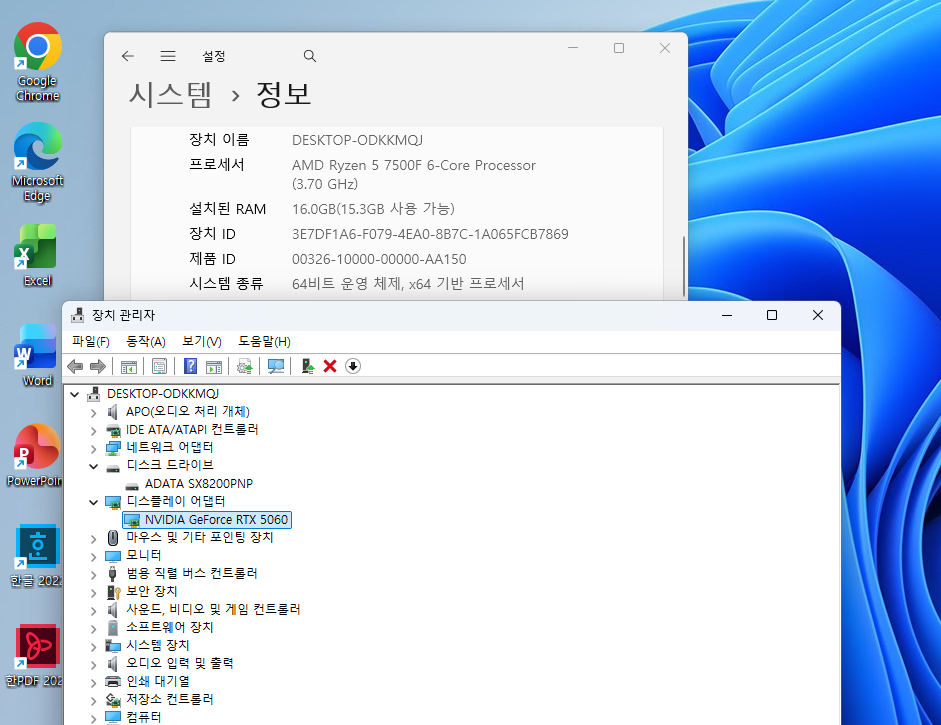Click the Scan for hardware changes icon
Screen dimensions: 941x725
[x=277, y=366]
